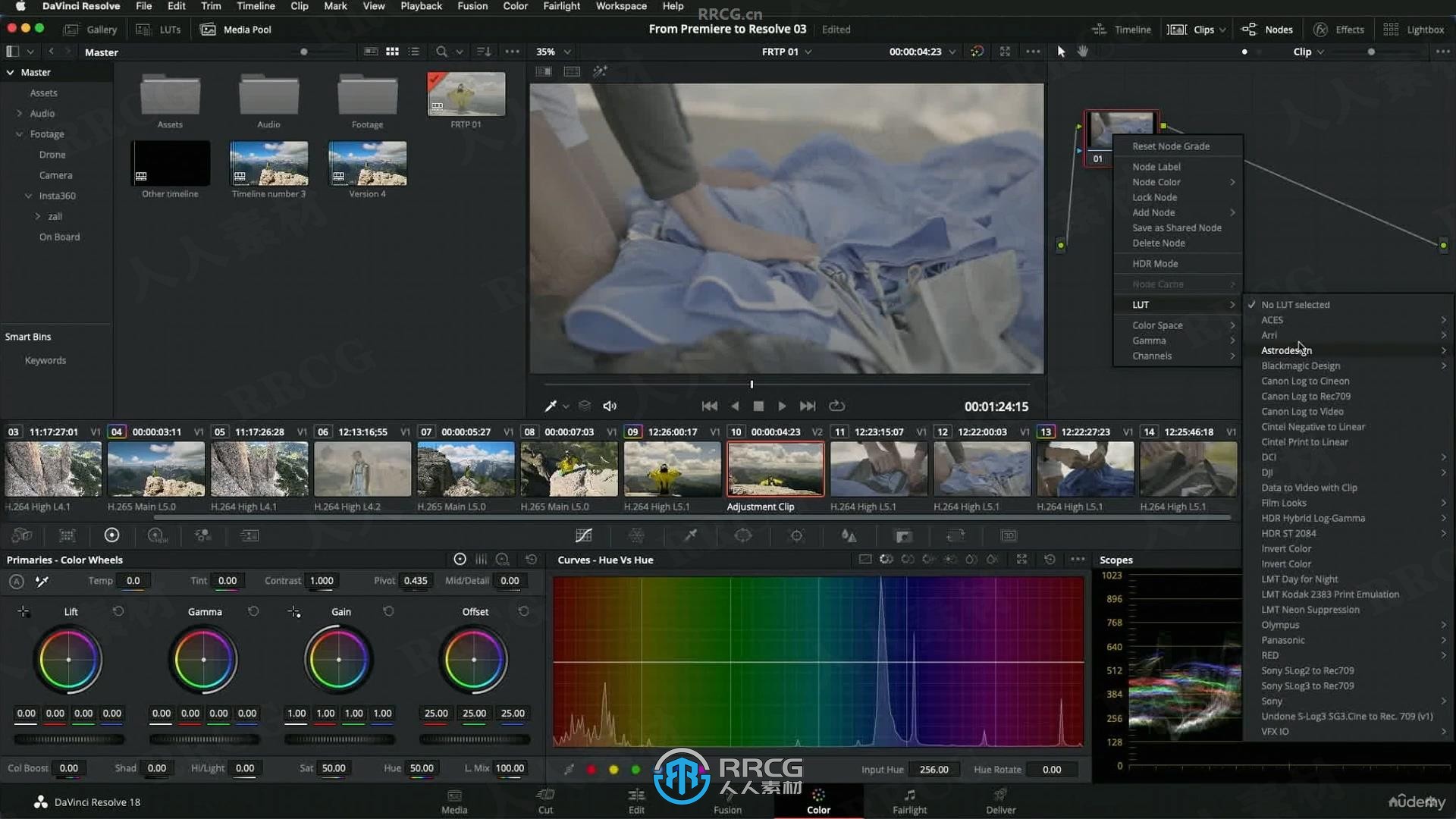
Task: Play reverse in the viewer
Action: 734,406
